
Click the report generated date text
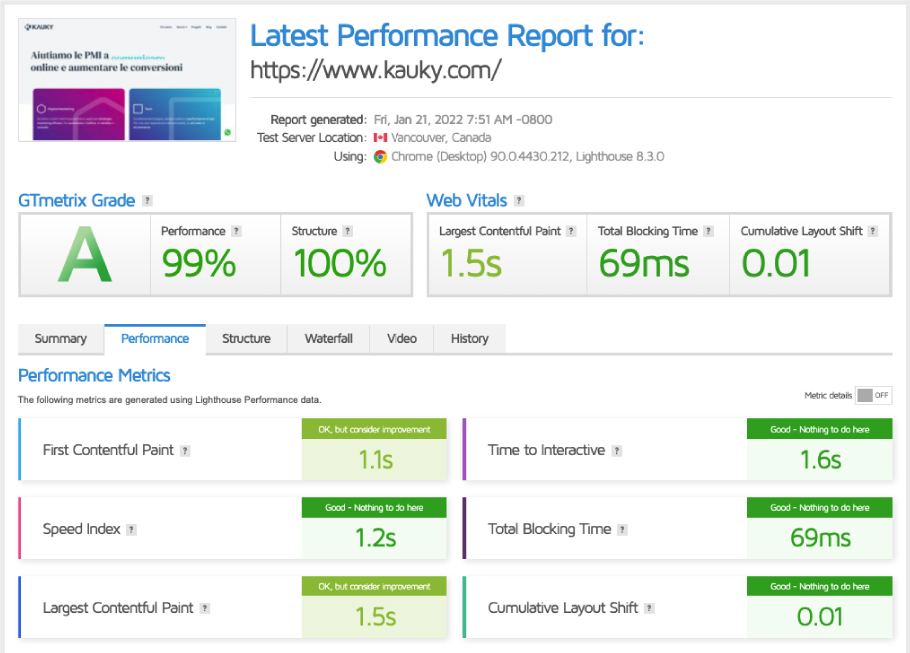tap(463, 120)
